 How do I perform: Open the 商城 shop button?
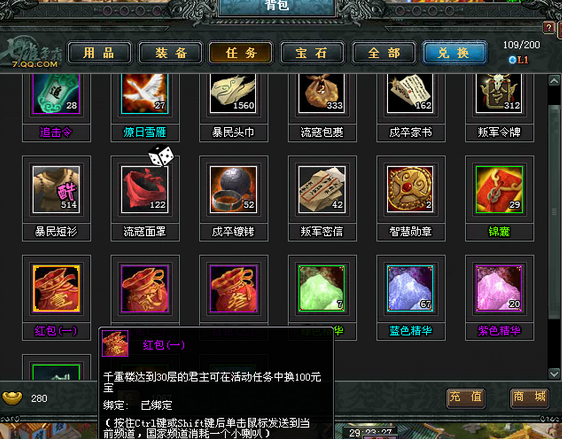(x=529, y=397)
